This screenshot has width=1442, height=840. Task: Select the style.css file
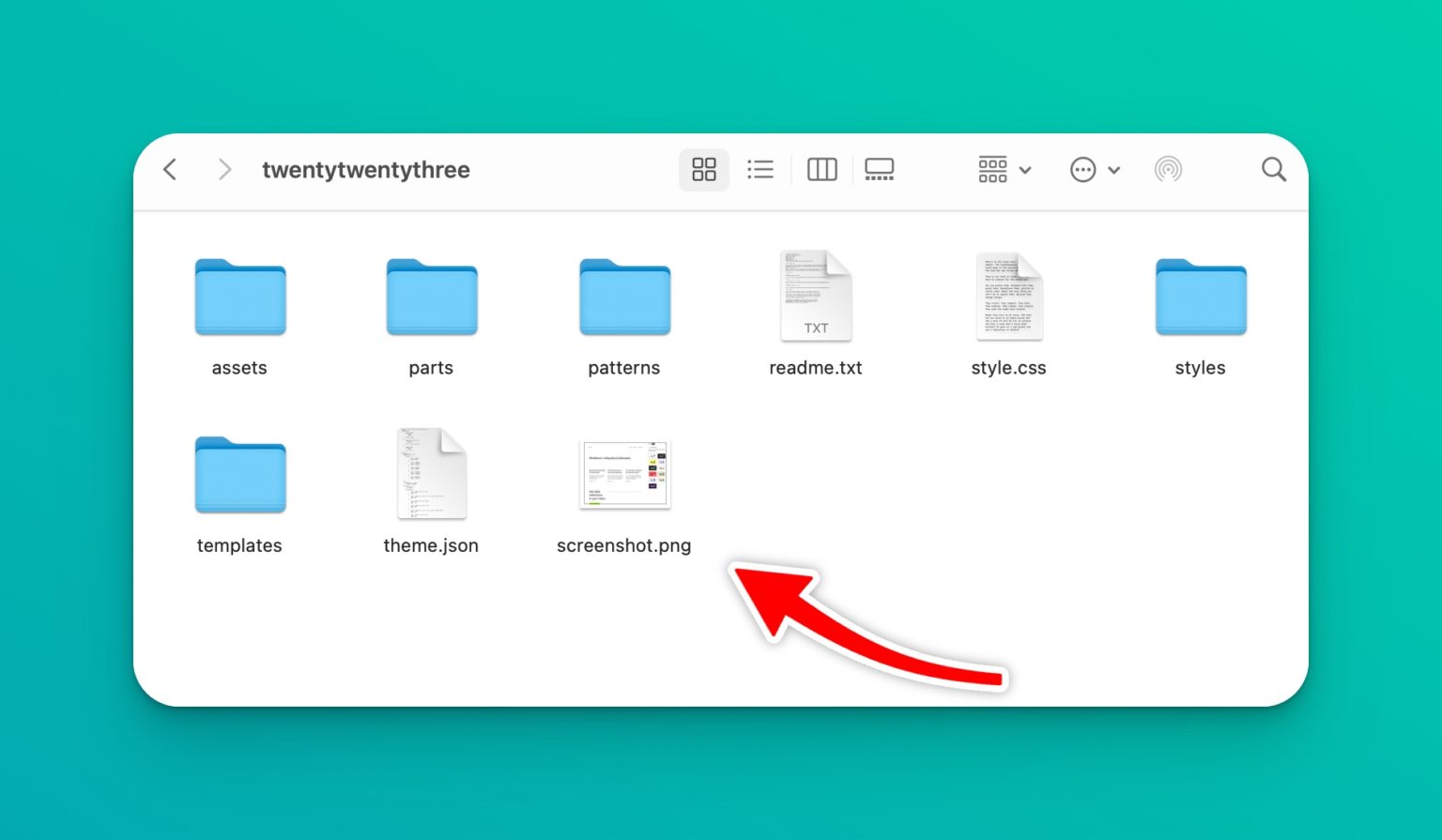(x=1009, y=296)
